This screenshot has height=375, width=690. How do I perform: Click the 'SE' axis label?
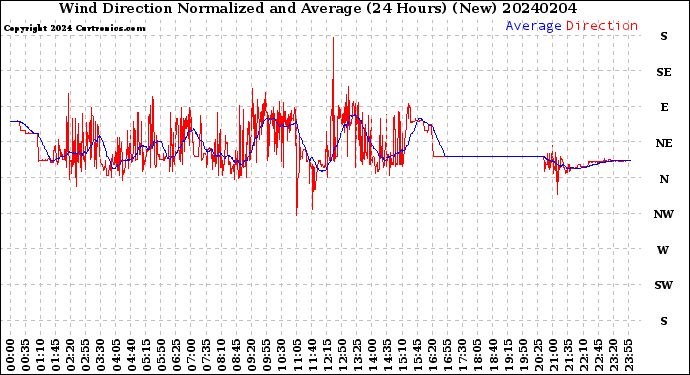664,72
